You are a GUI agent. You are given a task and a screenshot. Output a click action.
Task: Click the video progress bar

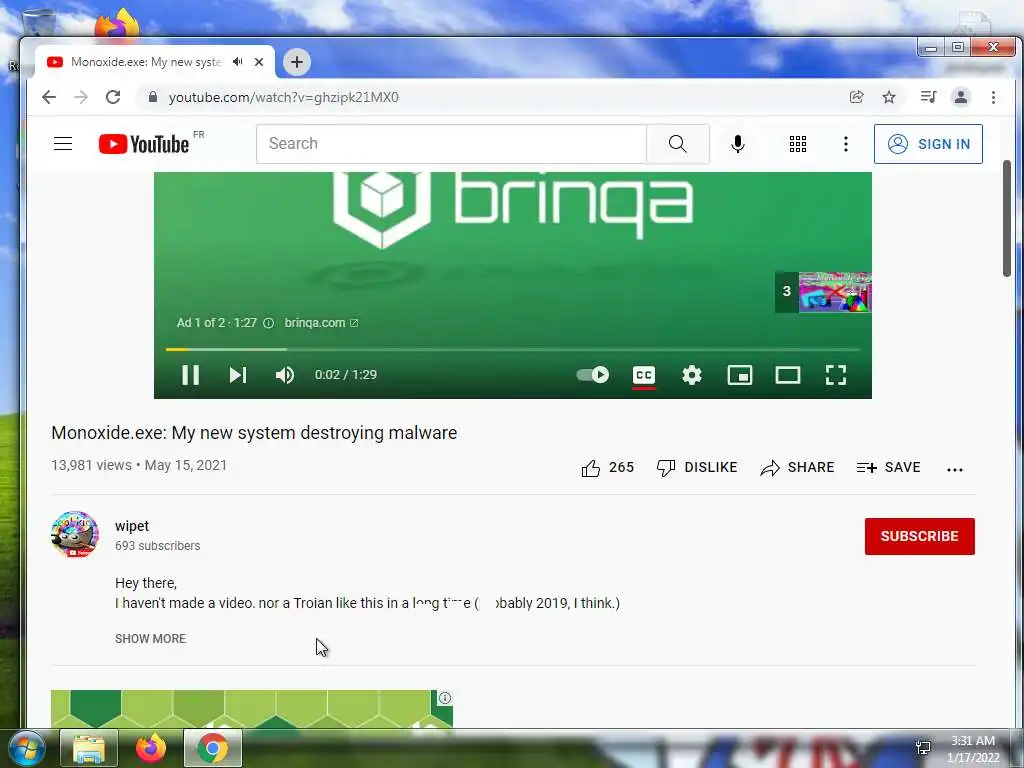tap(513, 349)
